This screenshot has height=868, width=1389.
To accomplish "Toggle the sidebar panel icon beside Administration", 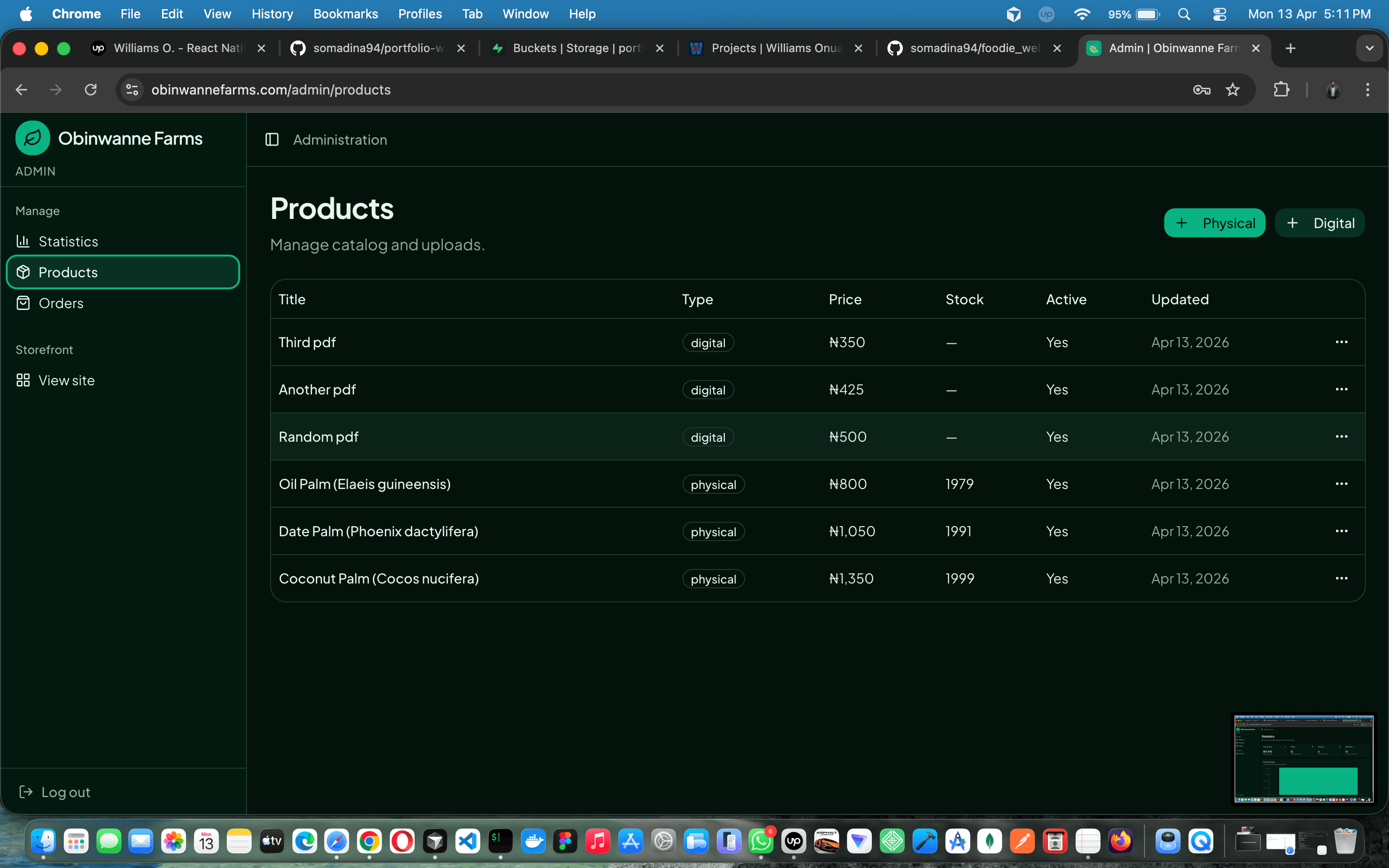I will 272,139.
